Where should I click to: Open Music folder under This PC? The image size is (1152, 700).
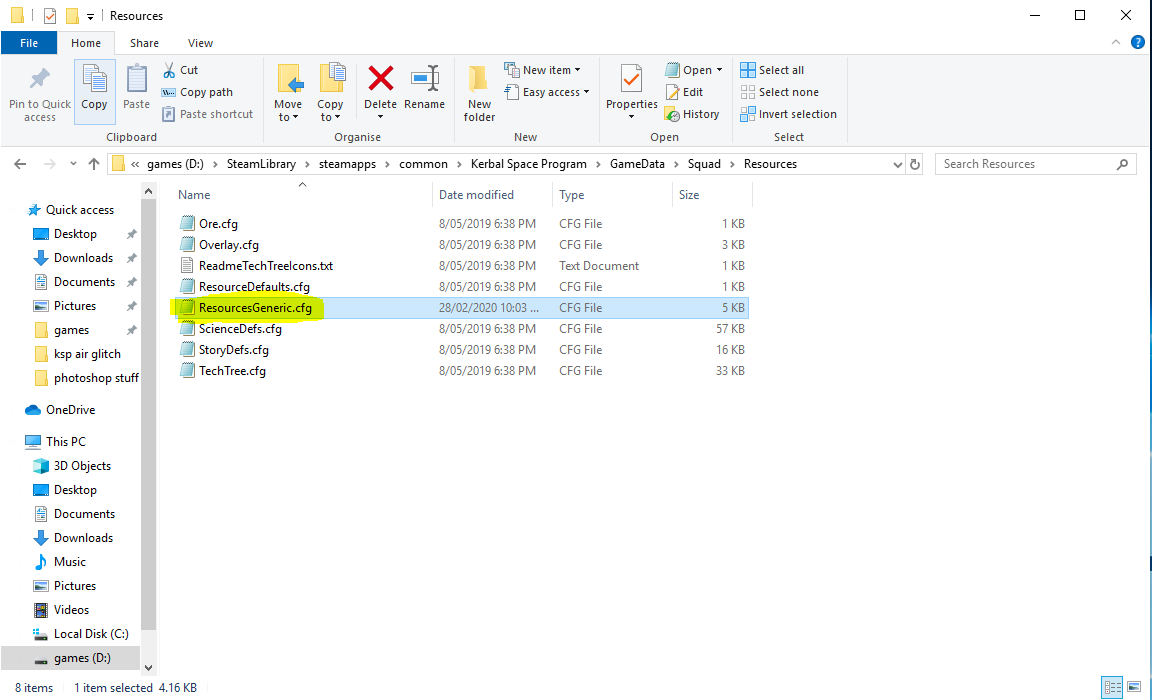pos(69,562)
